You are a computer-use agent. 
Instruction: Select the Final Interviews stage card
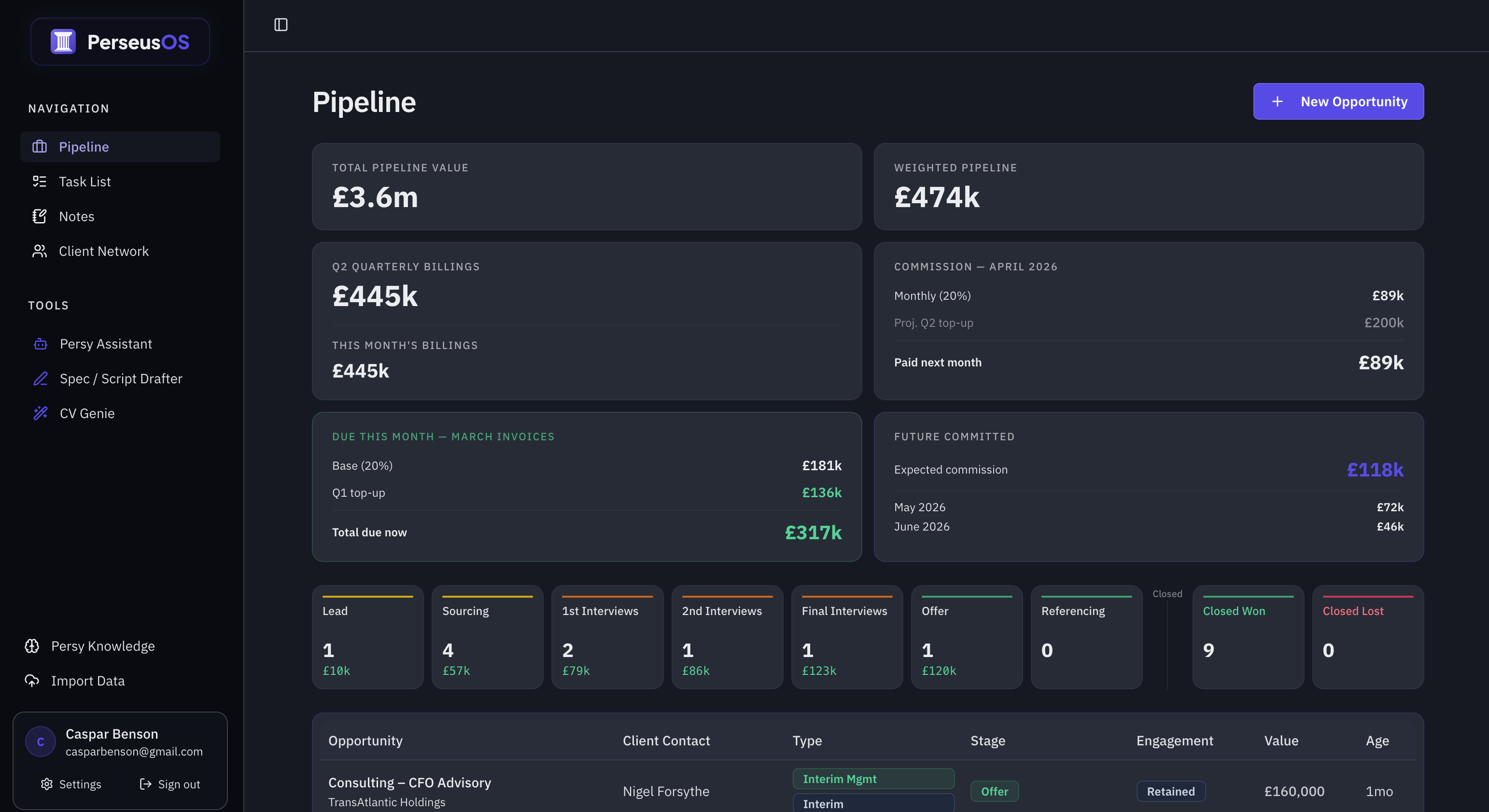[x=847, y=637]
